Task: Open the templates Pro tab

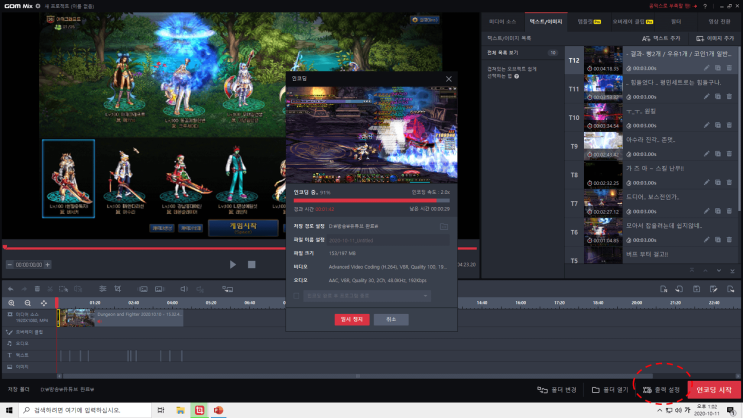Action: pos(589,22)
